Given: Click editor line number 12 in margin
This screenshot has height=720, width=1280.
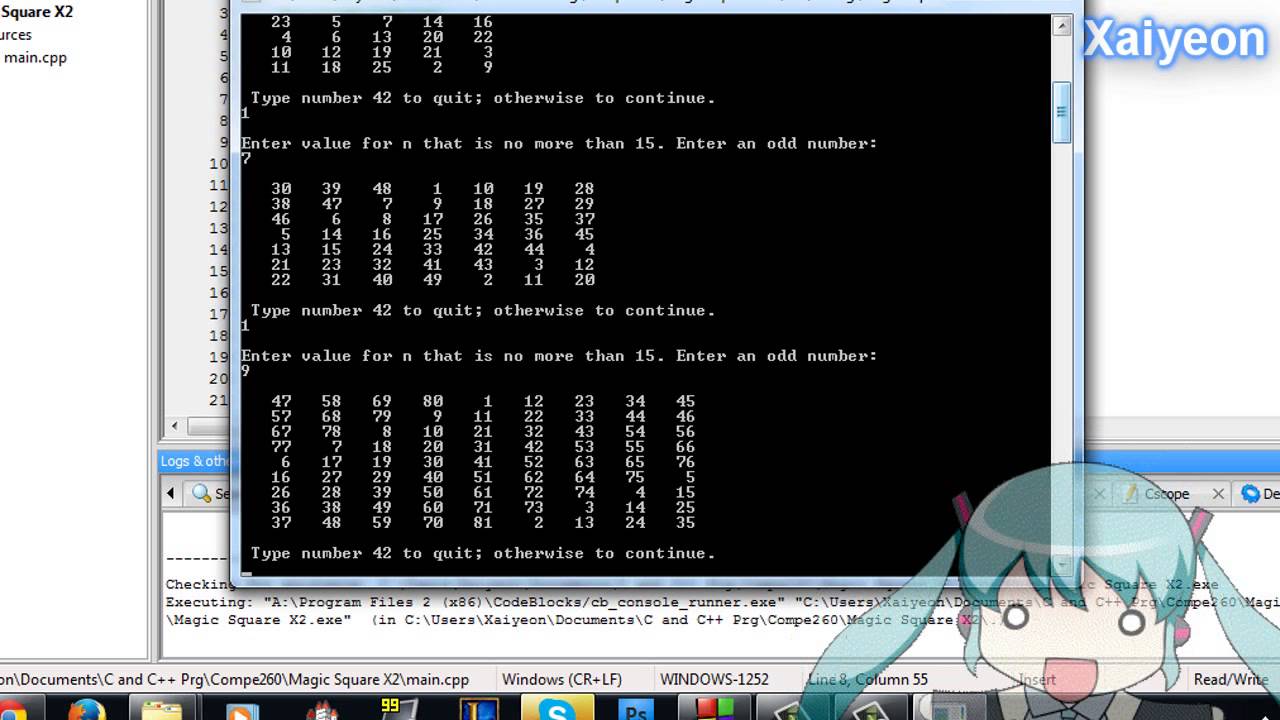Looking at the screenshot, I should 219,207.
